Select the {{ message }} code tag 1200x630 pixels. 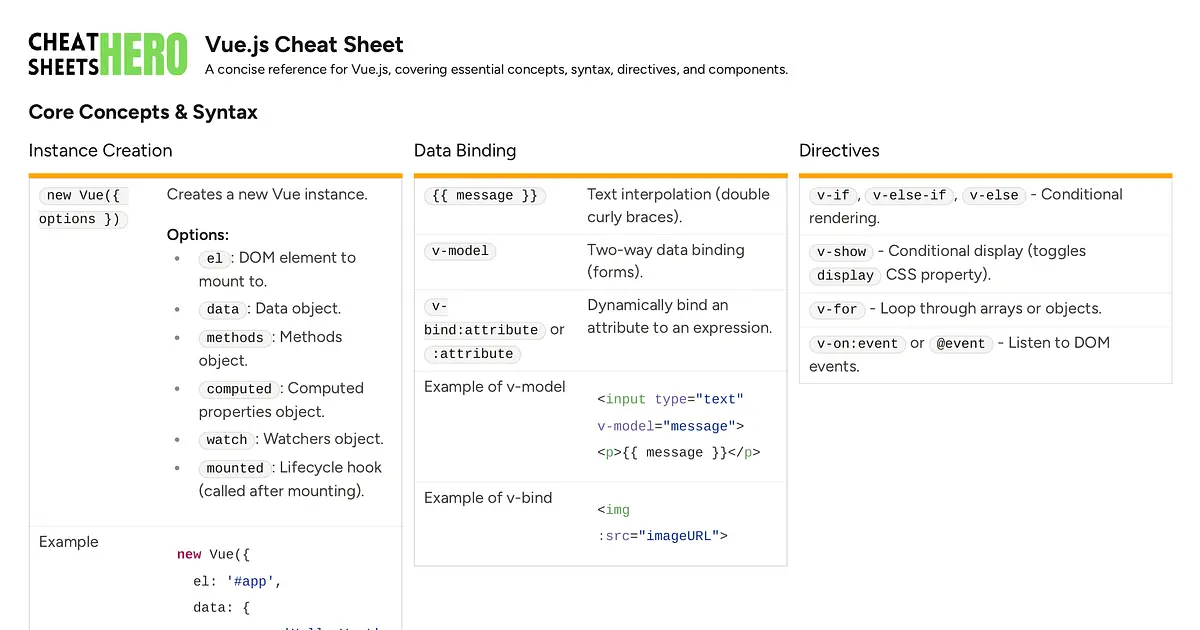point(484,196)
